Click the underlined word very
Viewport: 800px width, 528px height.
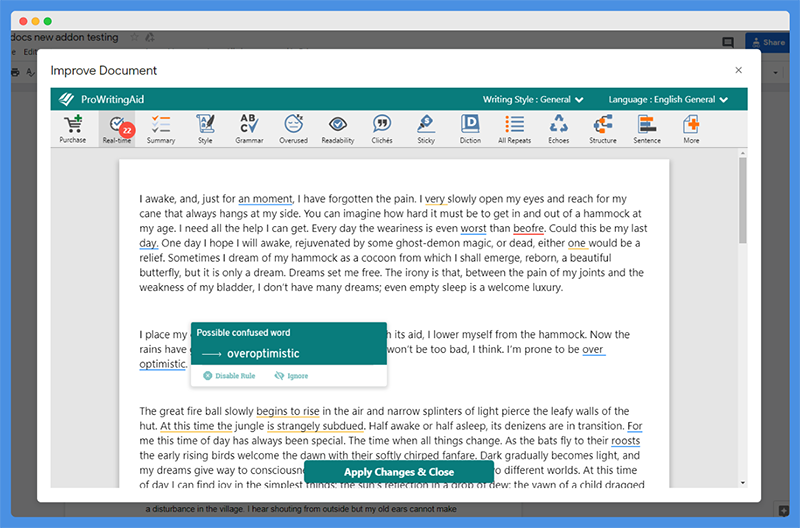point(435,198)
